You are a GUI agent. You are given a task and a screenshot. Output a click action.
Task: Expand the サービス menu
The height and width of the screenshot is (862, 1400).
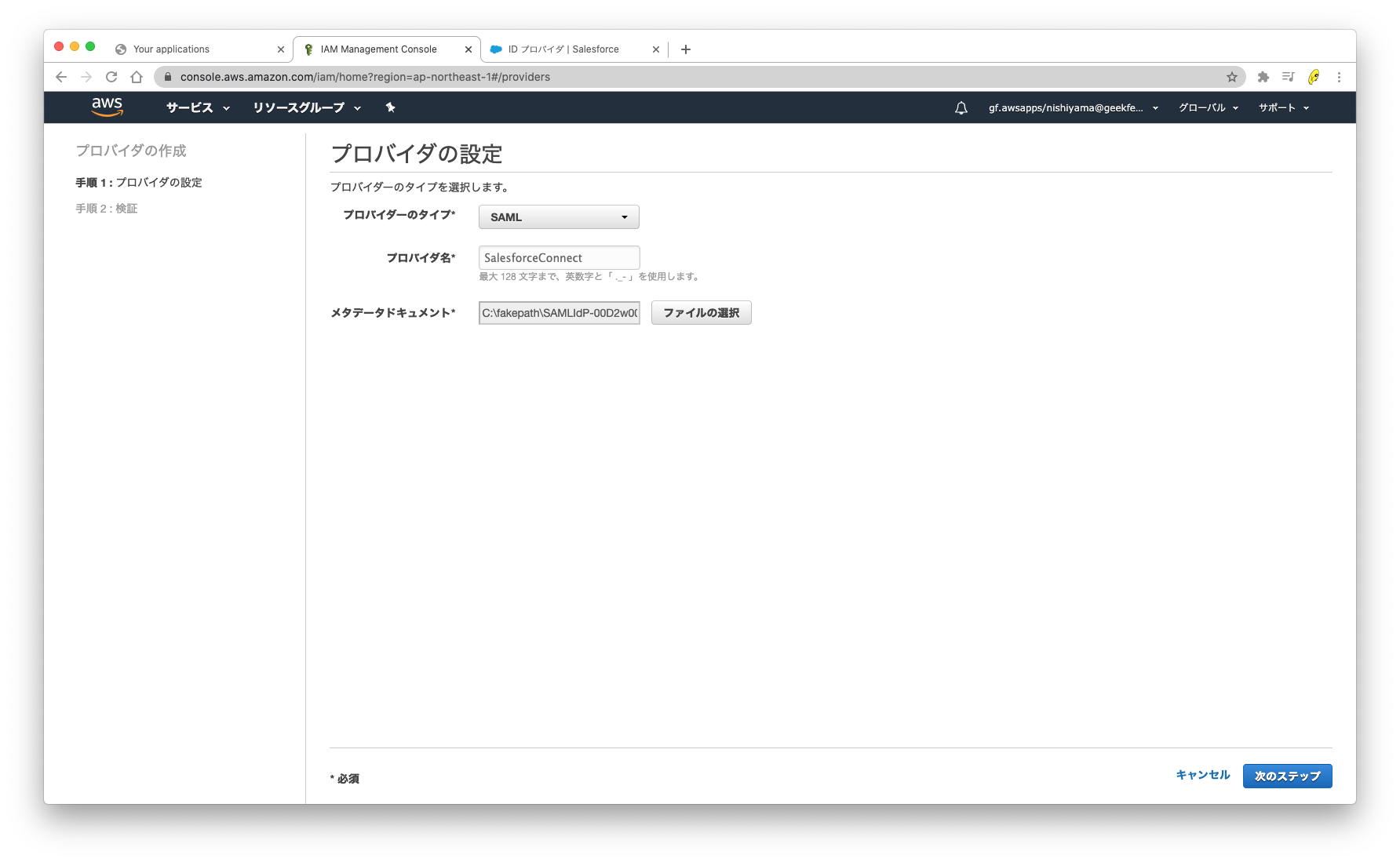198,107
